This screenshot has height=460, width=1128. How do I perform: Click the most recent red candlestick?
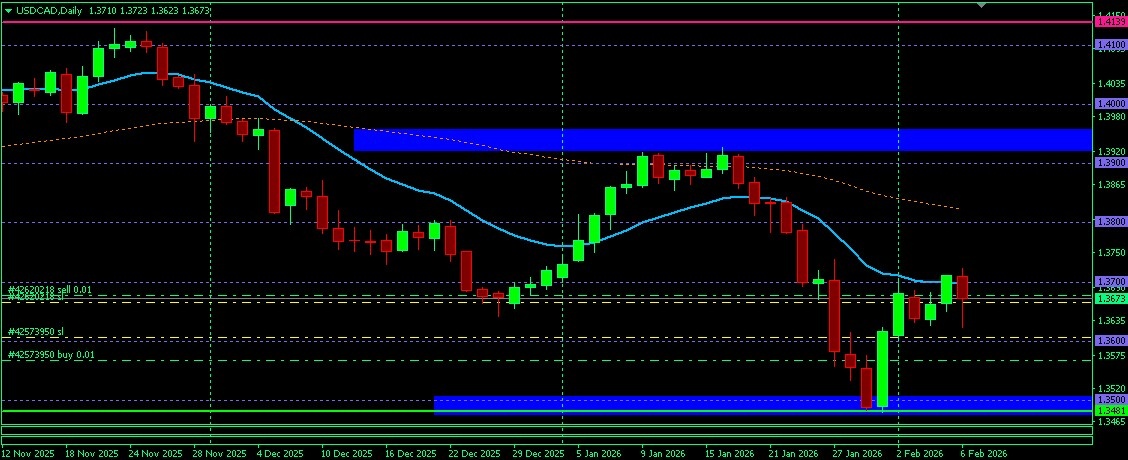[x=963, y=288]
